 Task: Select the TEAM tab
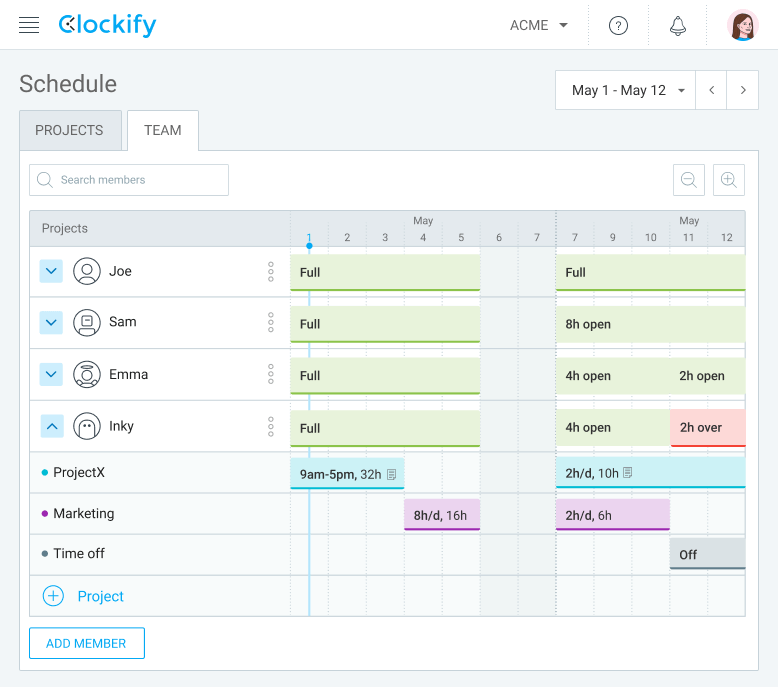tap(162, 130)
